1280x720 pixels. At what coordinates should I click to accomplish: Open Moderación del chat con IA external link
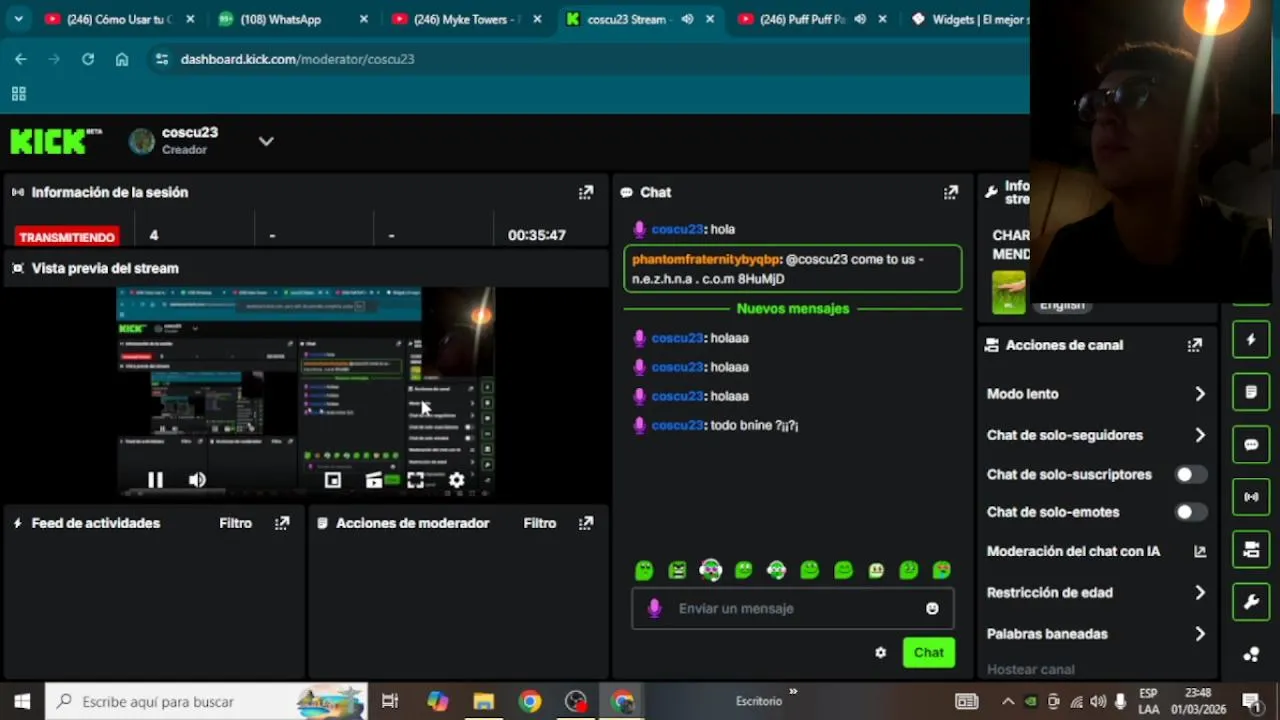1200,551
